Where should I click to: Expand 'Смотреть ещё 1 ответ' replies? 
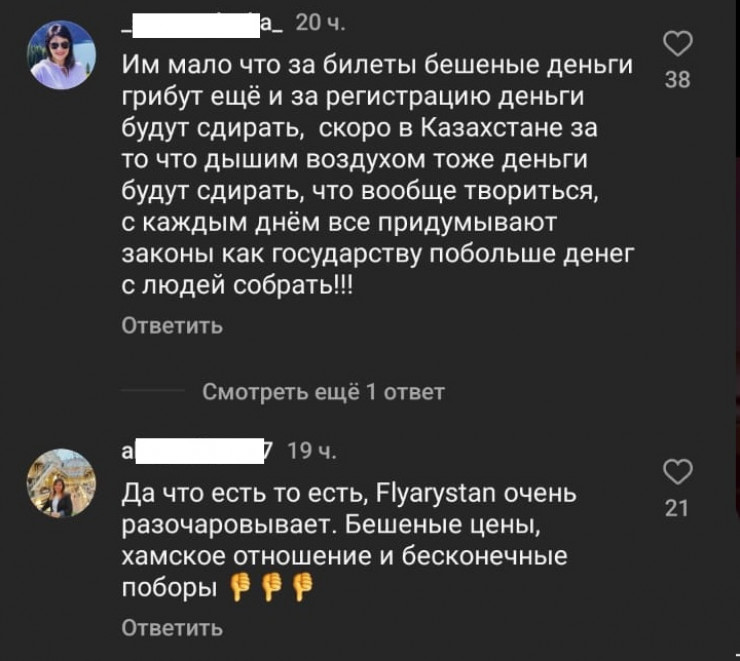(x=323, y=391)
